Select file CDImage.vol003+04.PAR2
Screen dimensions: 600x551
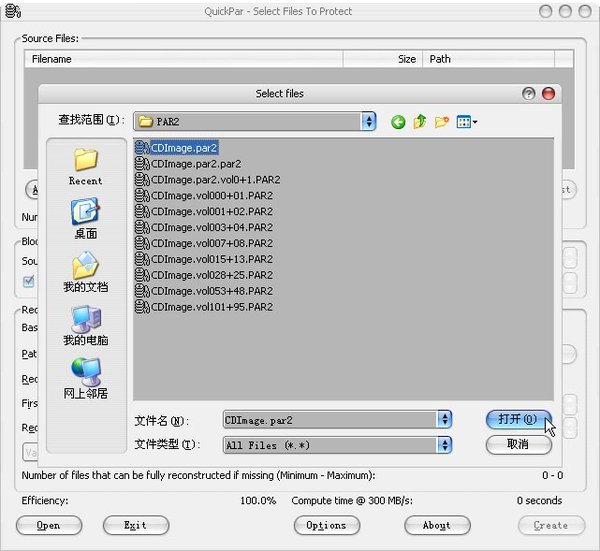coord(204,227)
